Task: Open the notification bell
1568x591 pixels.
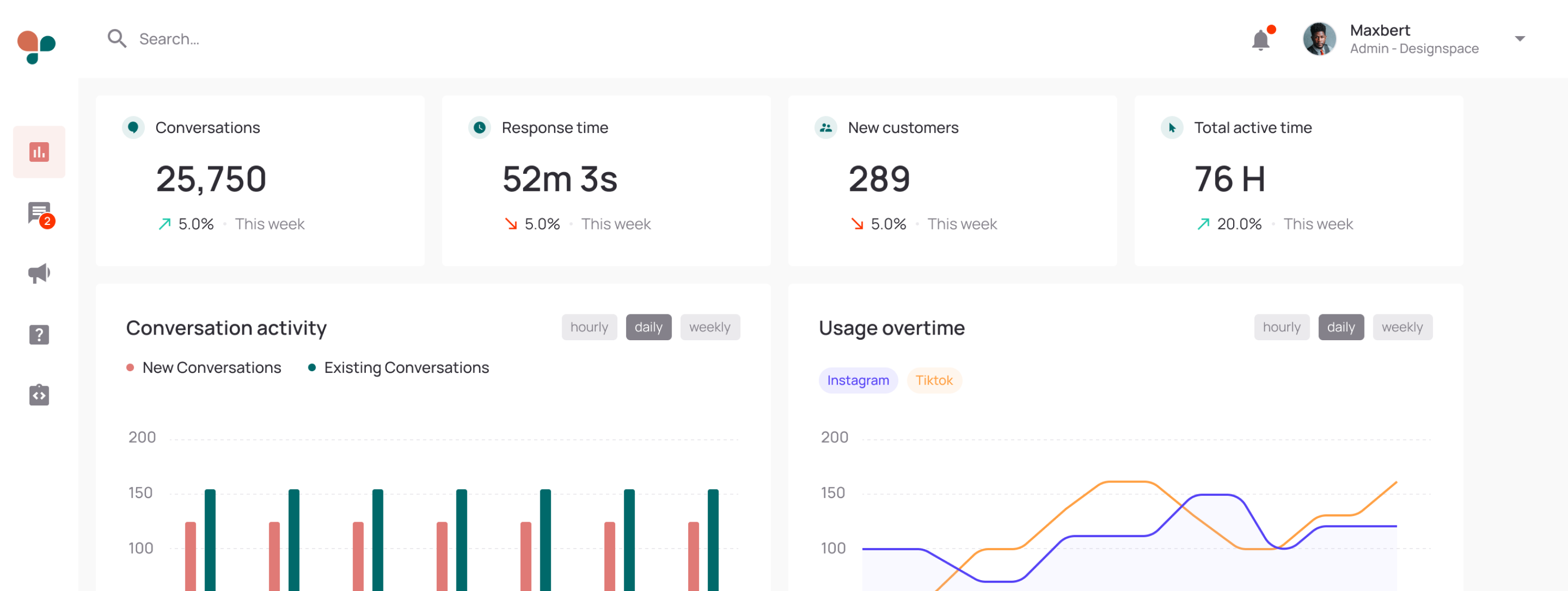Action: coord(1261,39)
